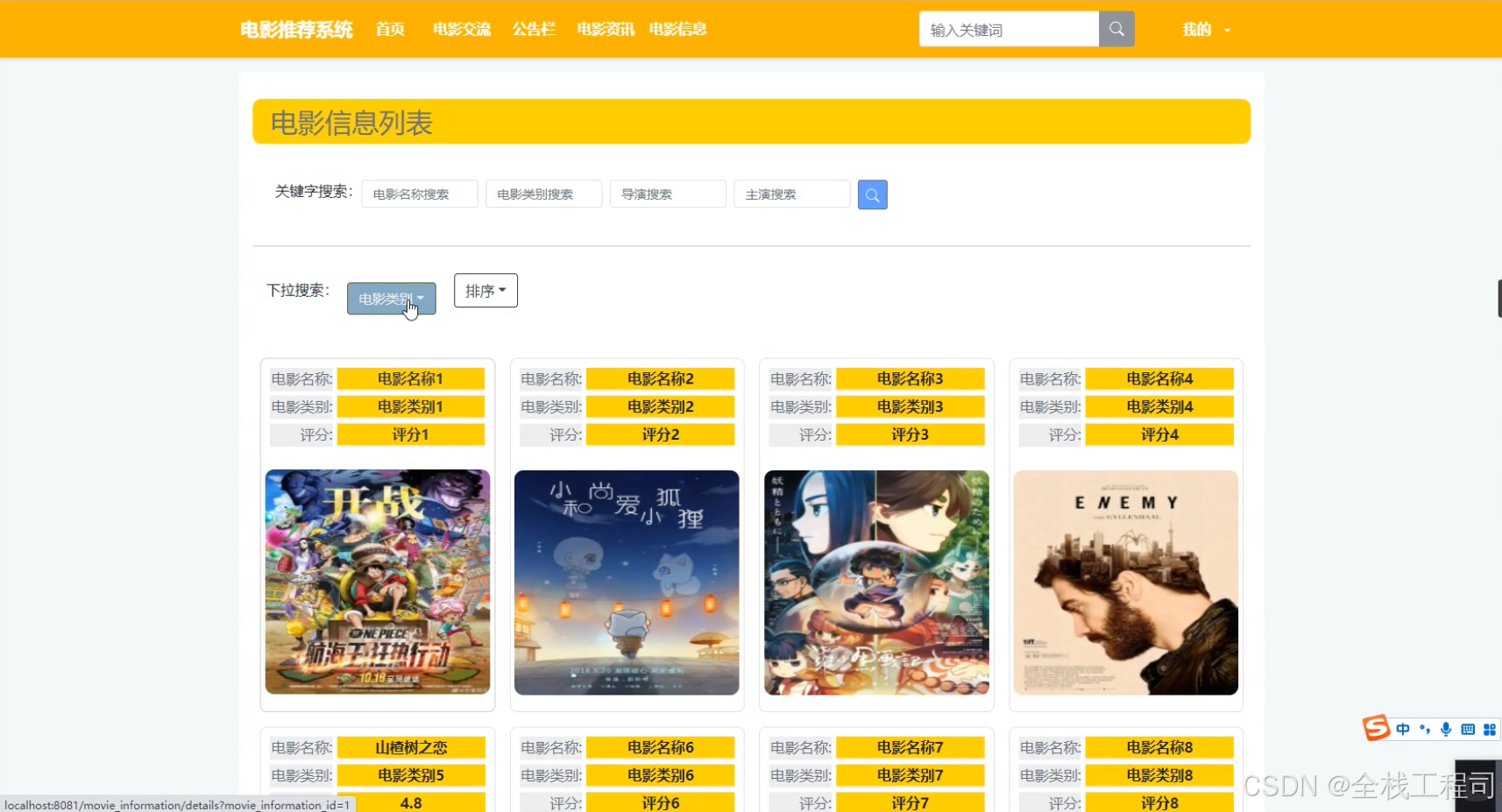The height and width of the screenshot is (812, 1502).
Task: Open the 电影信息 nav item
Action: (677, 29)
